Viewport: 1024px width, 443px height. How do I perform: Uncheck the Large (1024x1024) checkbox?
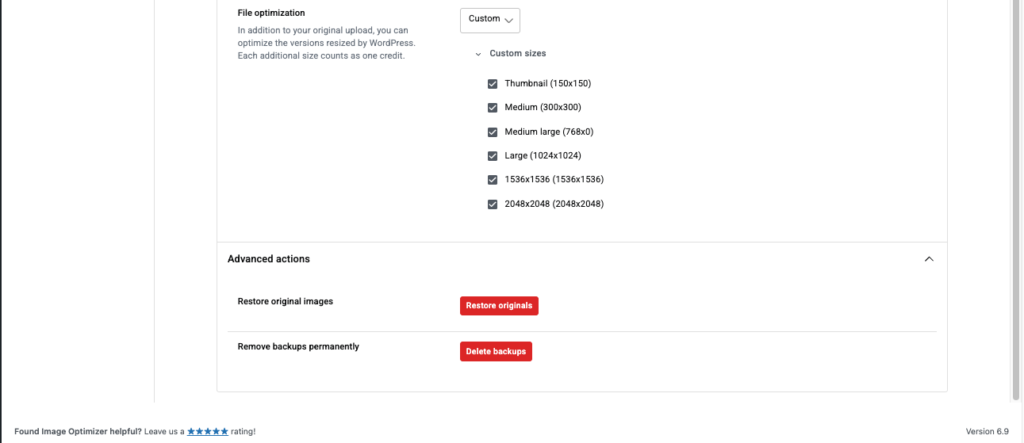[492, 156]
